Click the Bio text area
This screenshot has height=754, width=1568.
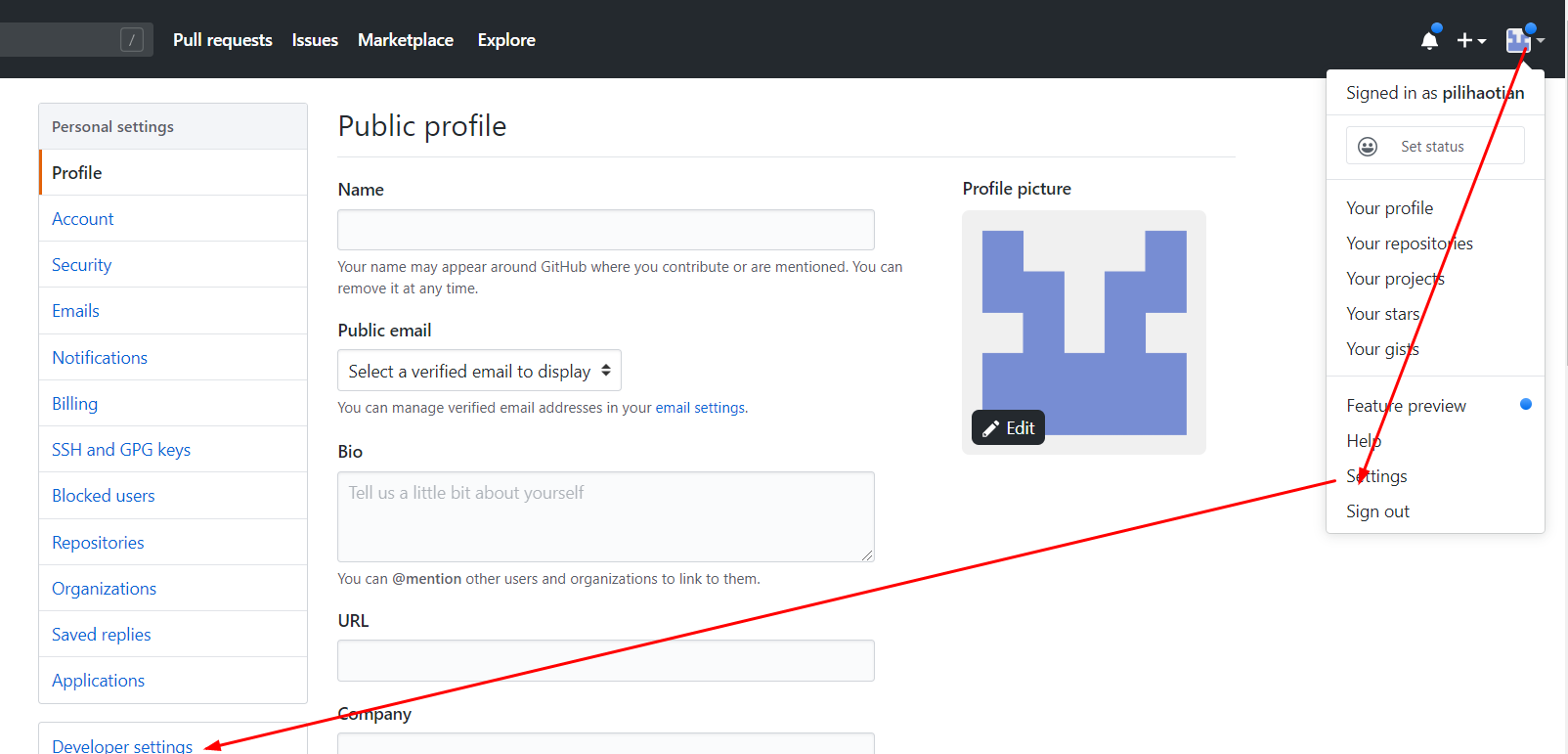606,516
